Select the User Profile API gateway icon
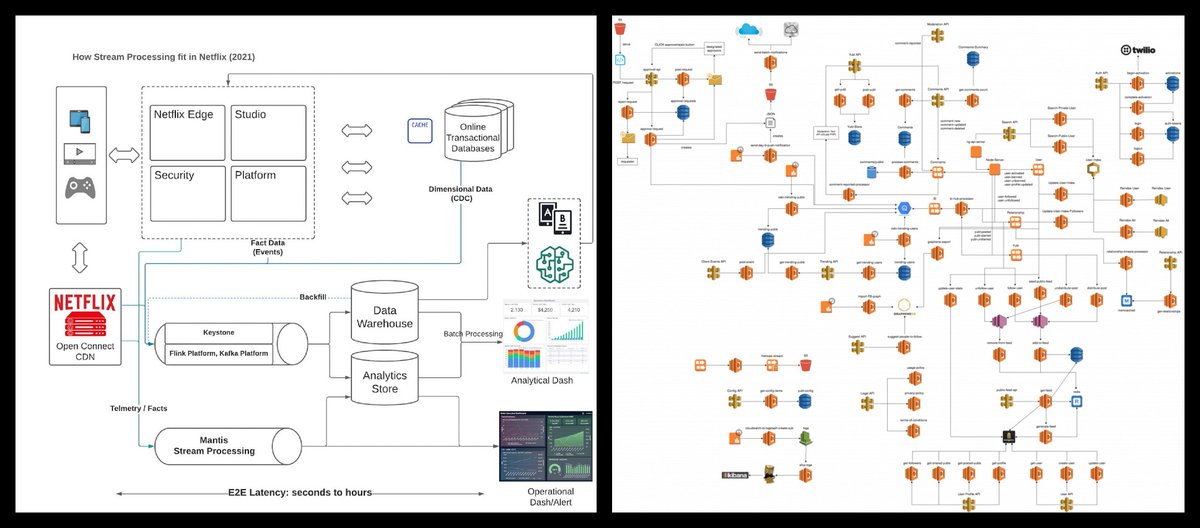1200x528 pixels. (x=969, y=504)
